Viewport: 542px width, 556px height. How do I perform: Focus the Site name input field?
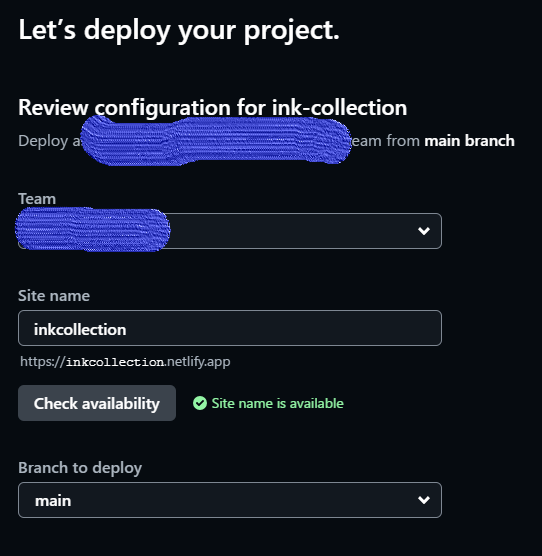coord(230,328)
